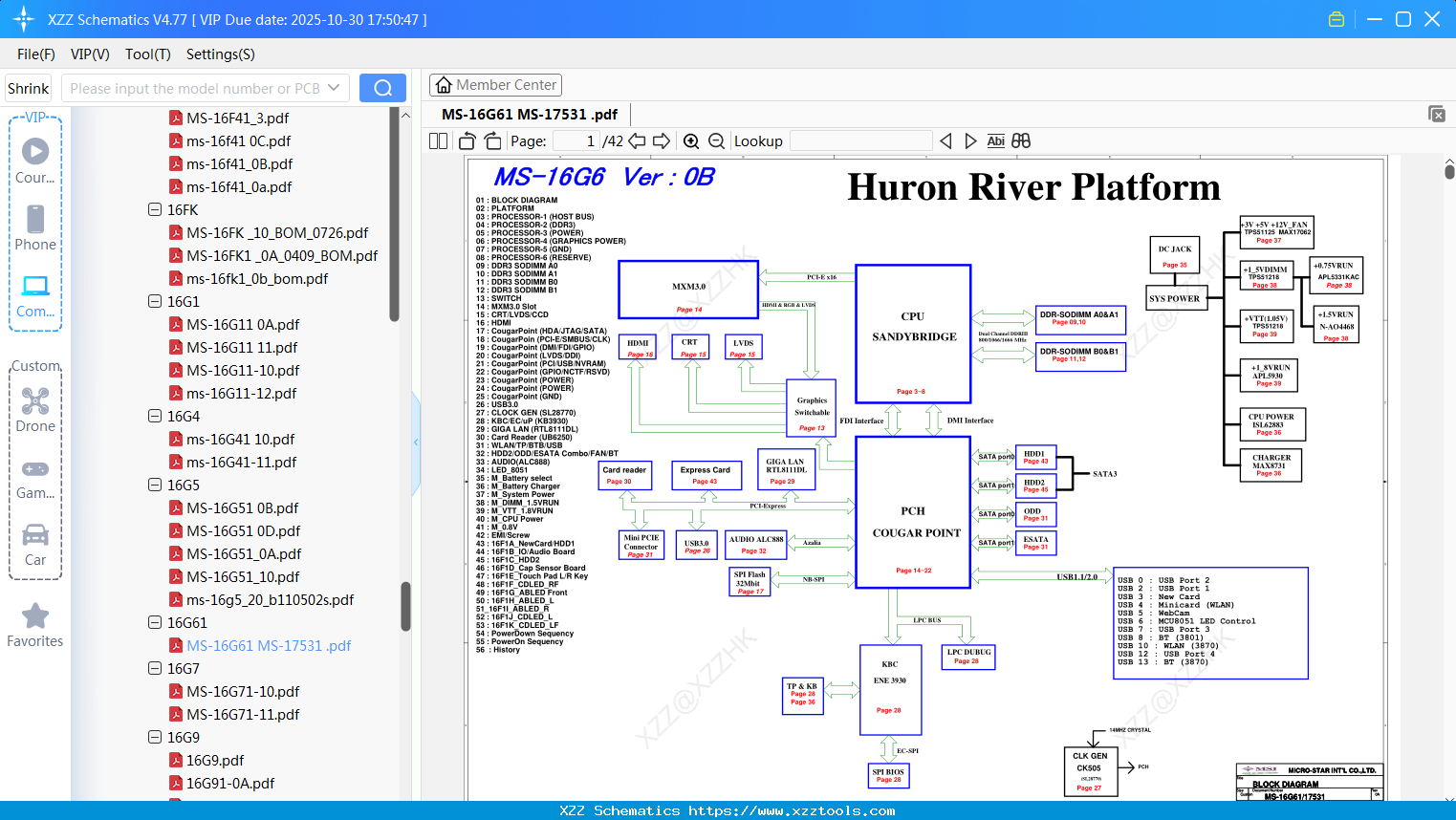The height and width of the screenshot is (820, 1456).
Task: Select the Computer category in the sidebar
Action: (x=35, y=295)
